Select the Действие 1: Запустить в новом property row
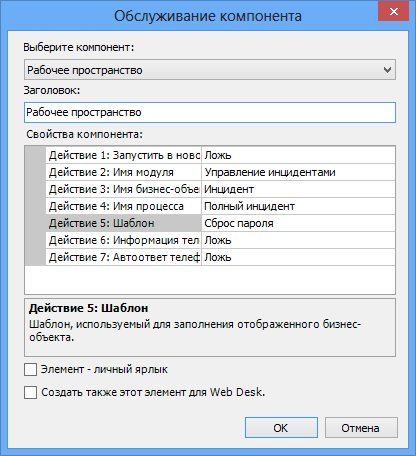Screen dimensions: 416x456 click(x=124, y=155)
